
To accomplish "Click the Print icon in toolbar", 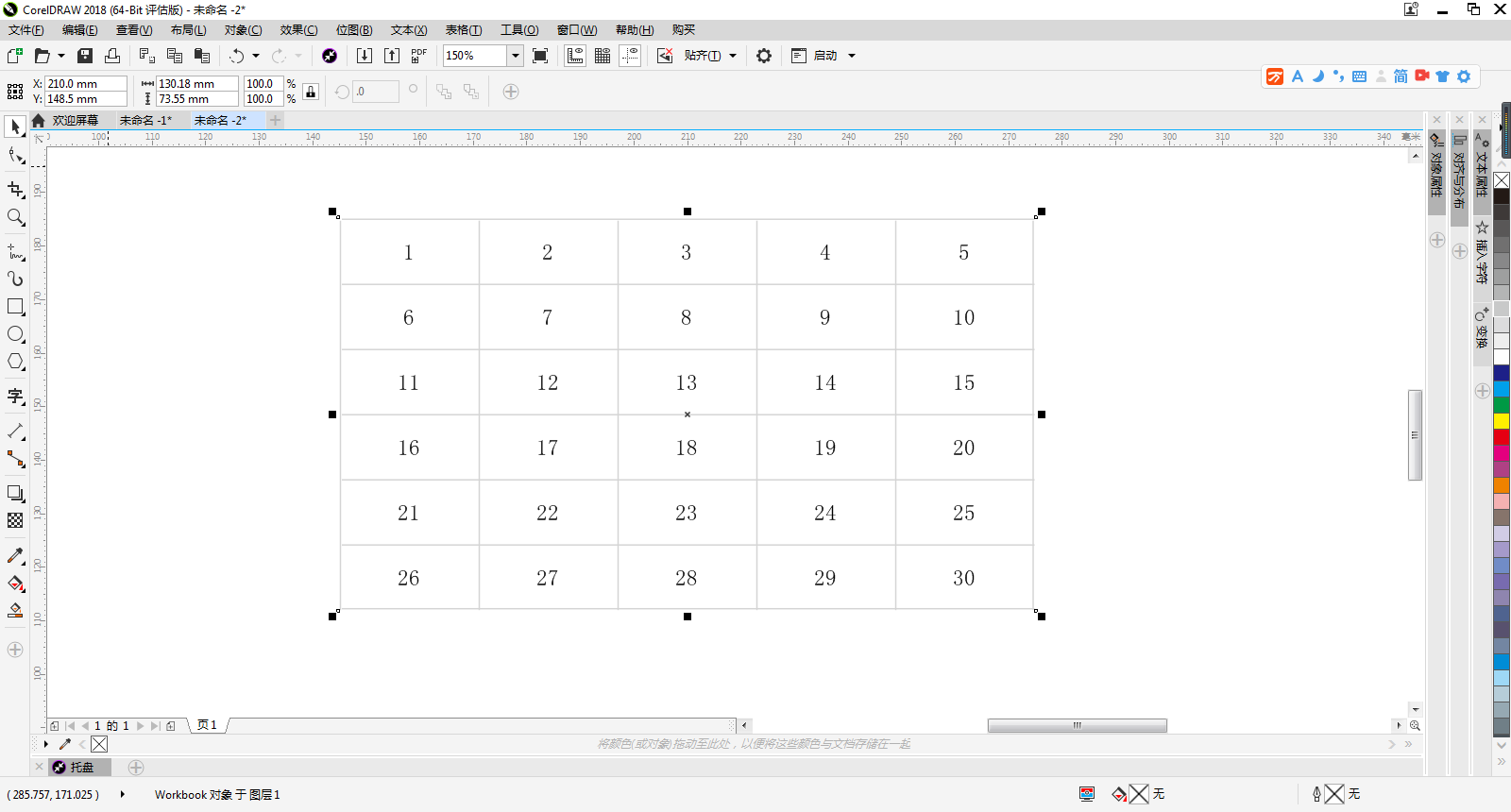I will point(112,56).
